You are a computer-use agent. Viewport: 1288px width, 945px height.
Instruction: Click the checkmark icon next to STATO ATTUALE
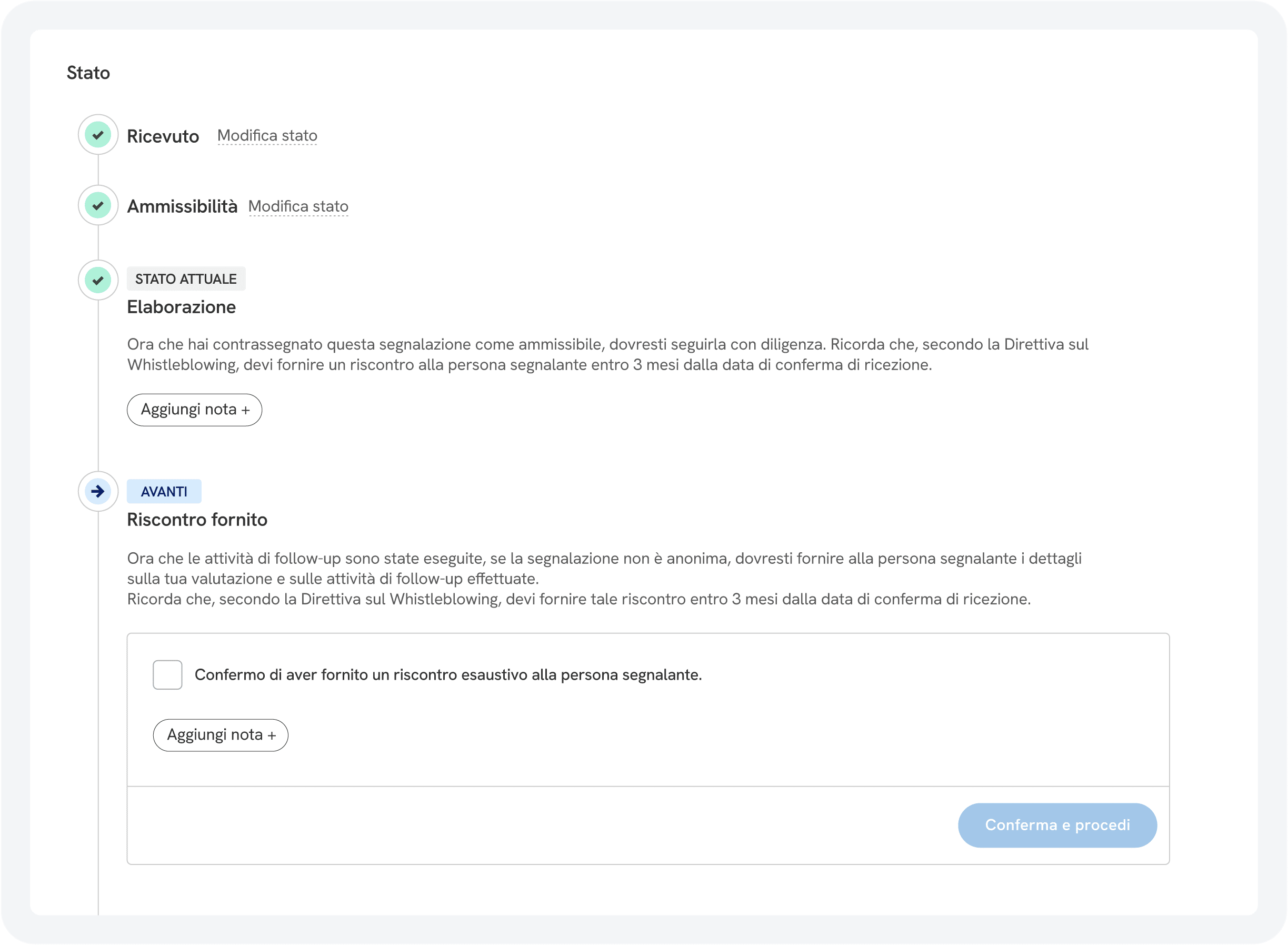click(98, 280)
